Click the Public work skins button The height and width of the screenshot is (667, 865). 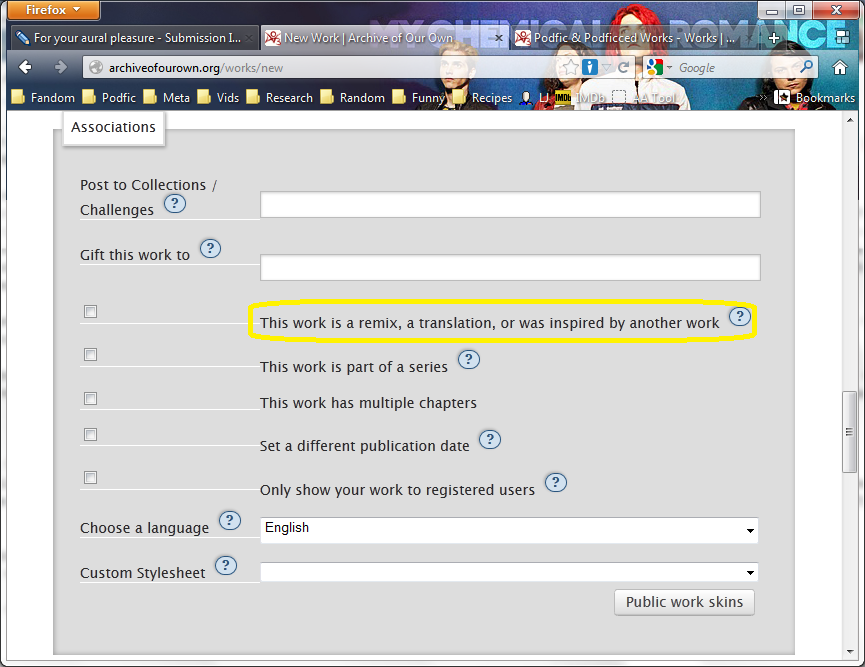pyautogui.click(x=684, y=602)
